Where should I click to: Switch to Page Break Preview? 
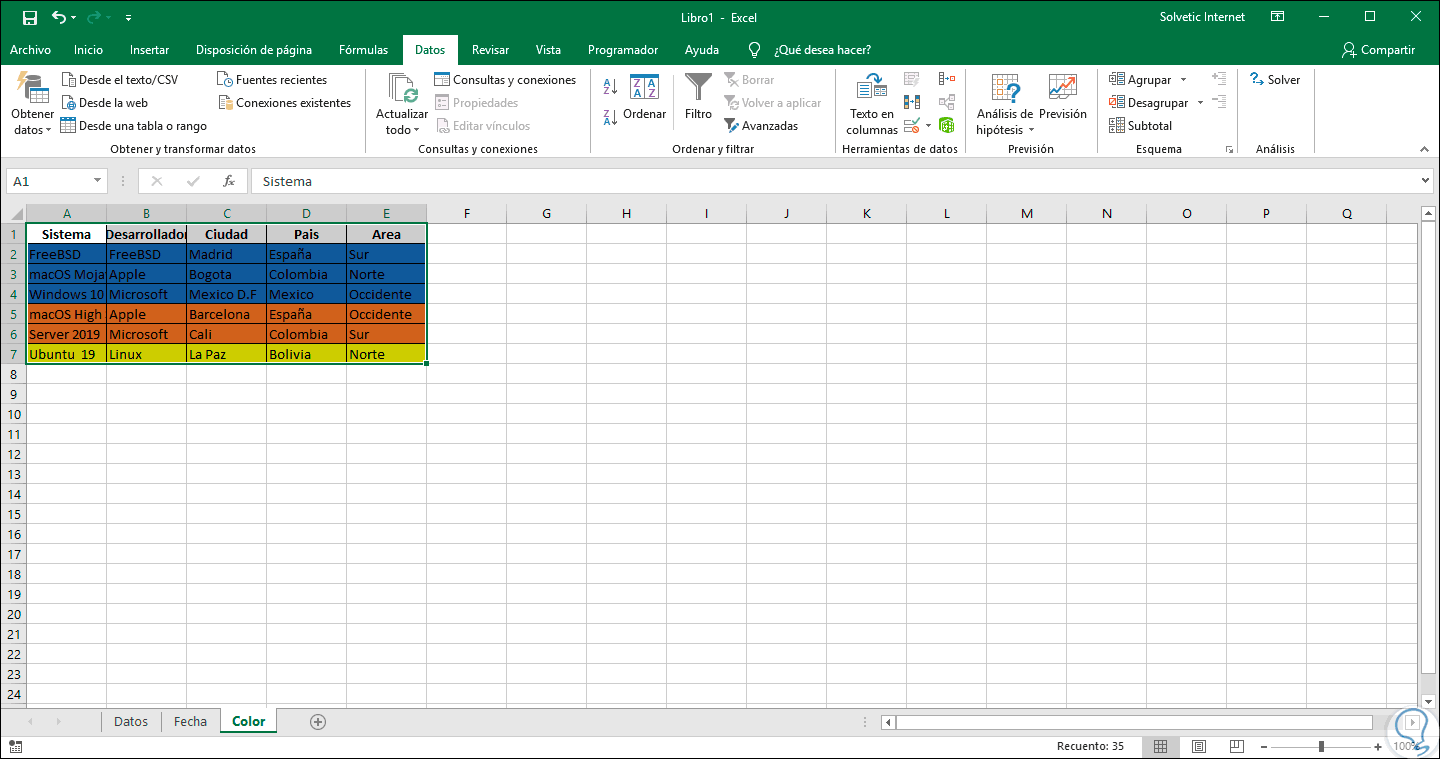pos(1236,747)
